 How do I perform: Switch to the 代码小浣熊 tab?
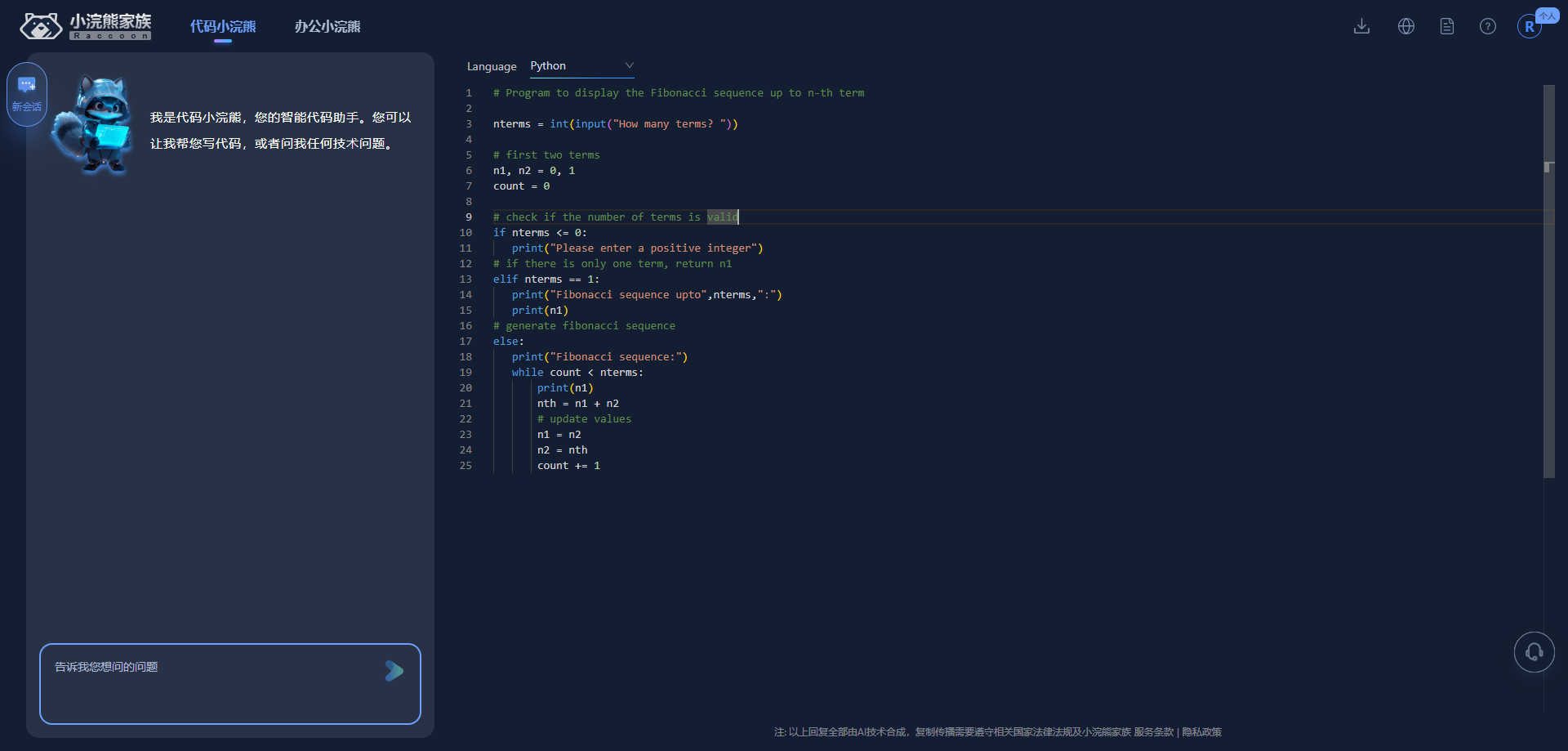point(223,26)
